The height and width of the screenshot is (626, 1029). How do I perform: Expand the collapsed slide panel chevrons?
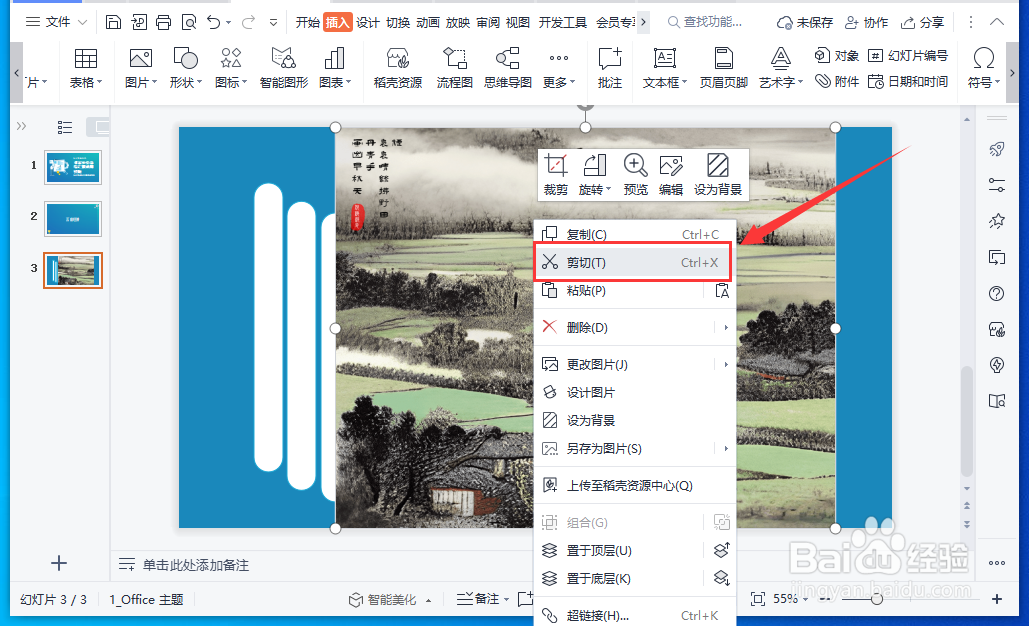pyautogui.click(x=22, y=126)
